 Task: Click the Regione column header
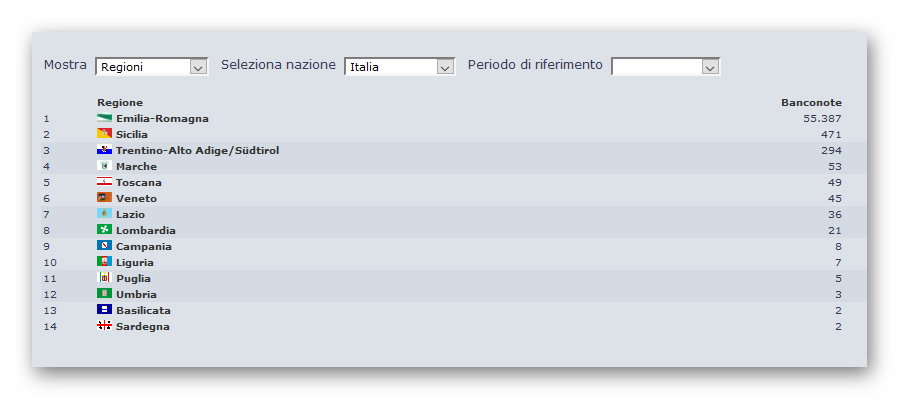[120, 103]
